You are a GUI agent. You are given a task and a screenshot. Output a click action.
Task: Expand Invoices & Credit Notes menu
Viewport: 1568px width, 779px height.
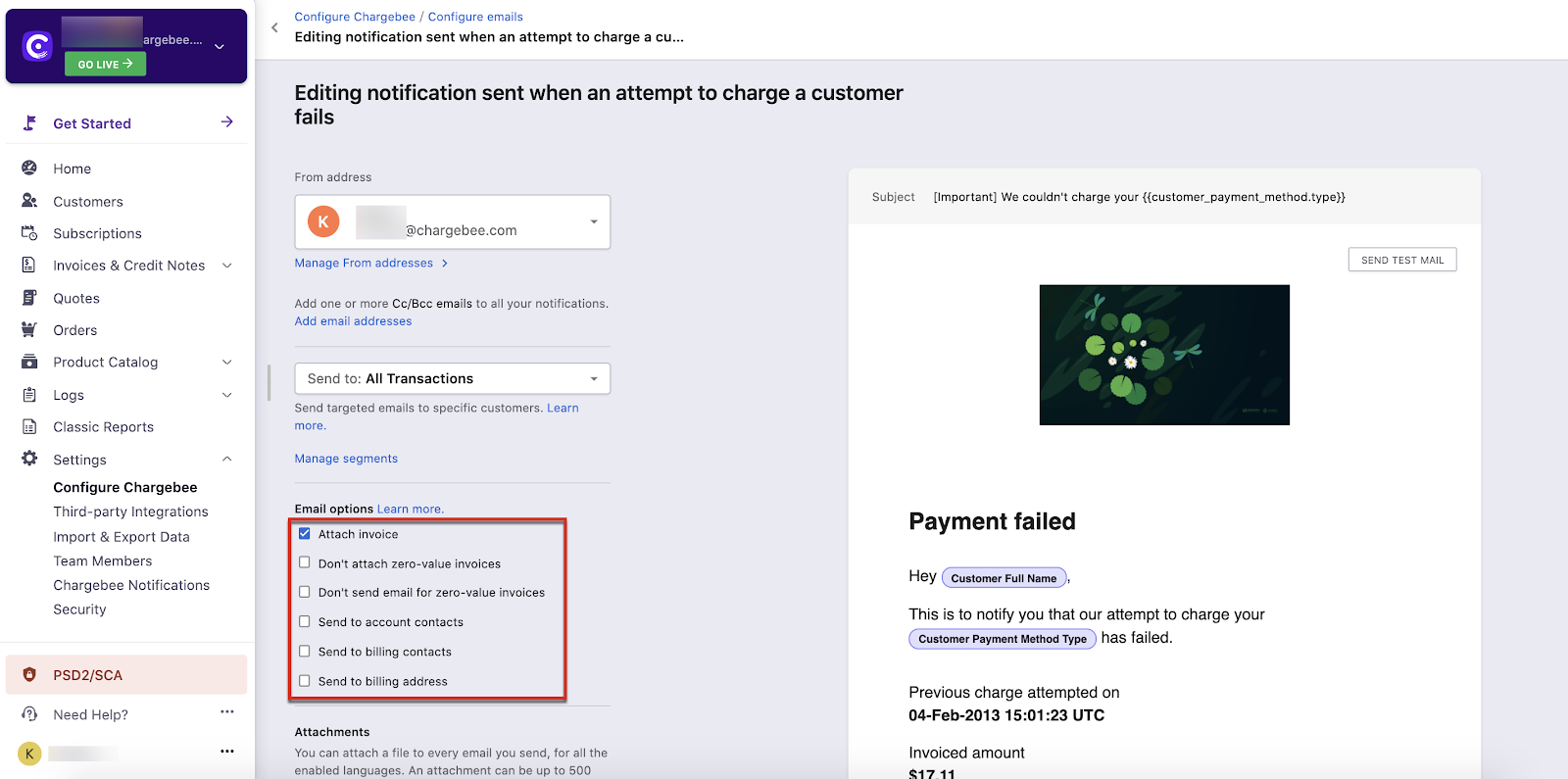coord(226,266)
